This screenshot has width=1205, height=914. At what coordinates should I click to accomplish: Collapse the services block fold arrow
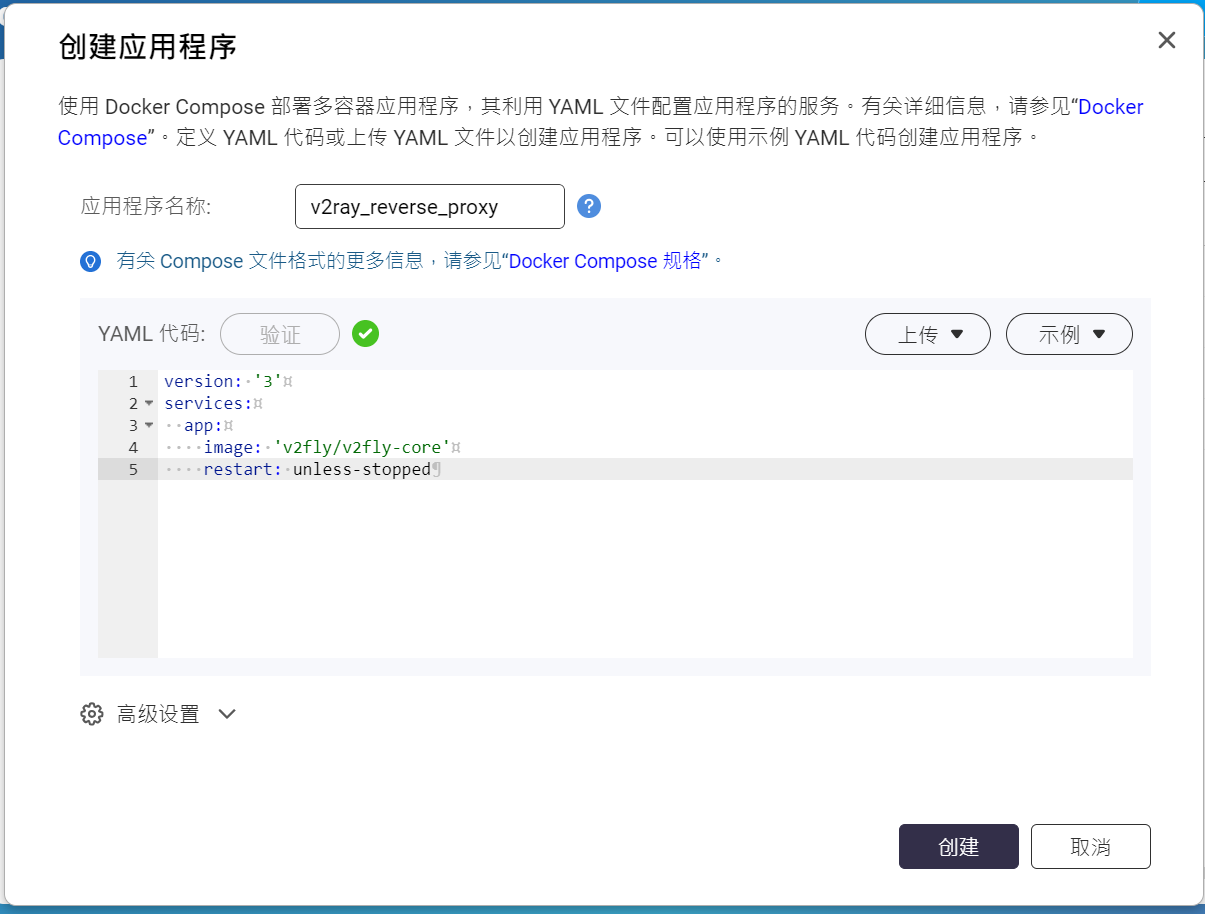point(149,404)
